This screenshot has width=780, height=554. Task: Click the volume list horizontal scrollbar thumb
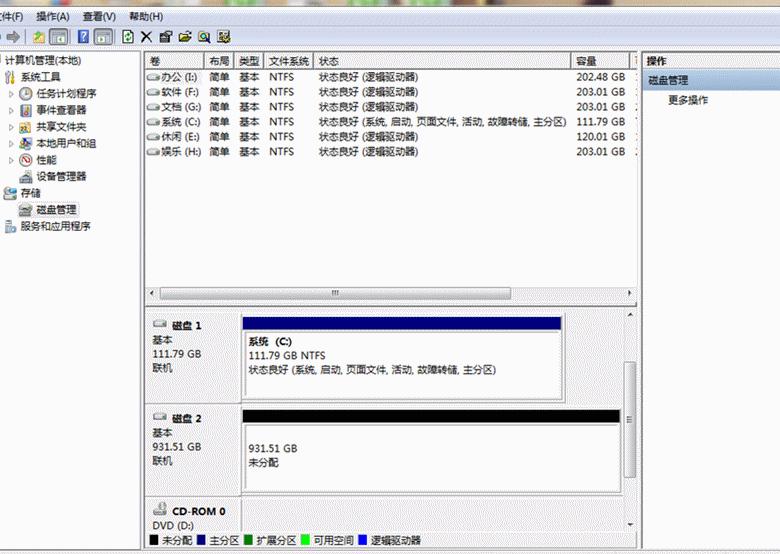335,293
